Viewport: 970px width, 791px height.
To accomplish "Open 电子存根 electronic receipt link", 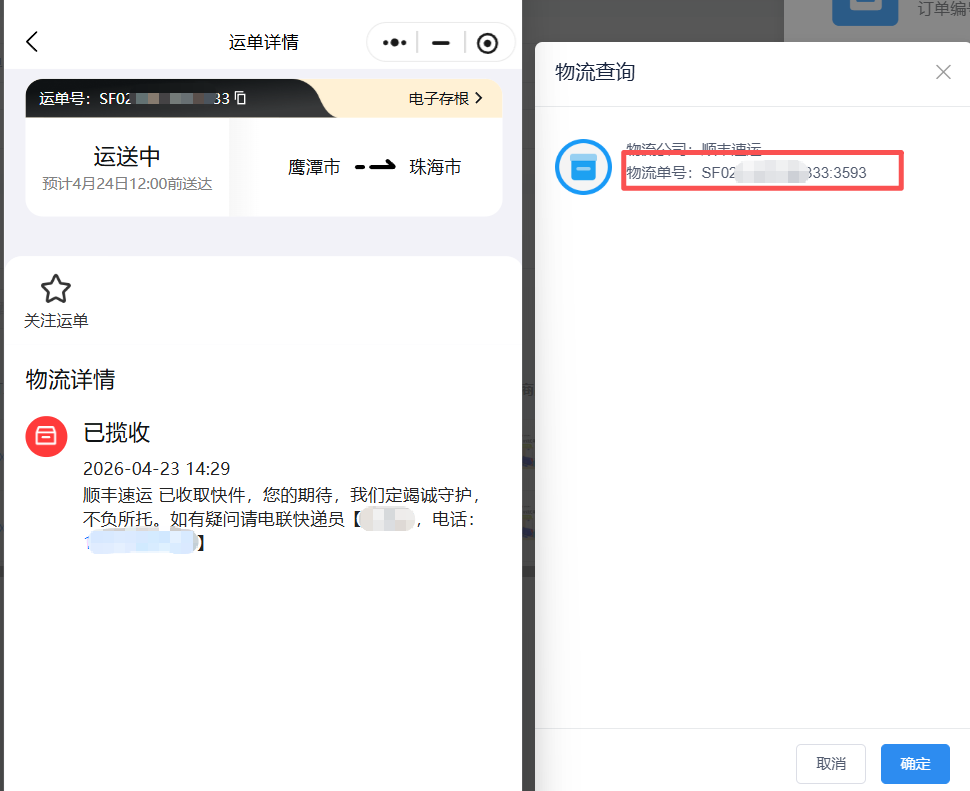I will [x=439, y=98].
